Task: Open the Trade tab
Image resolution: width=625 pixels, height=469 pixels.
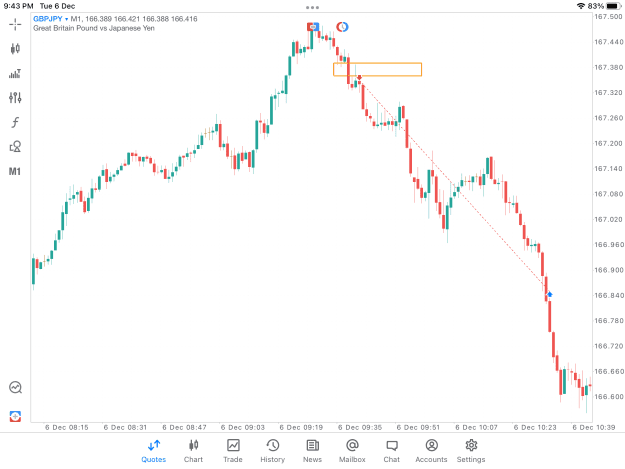Action: (x=233, y=451)
